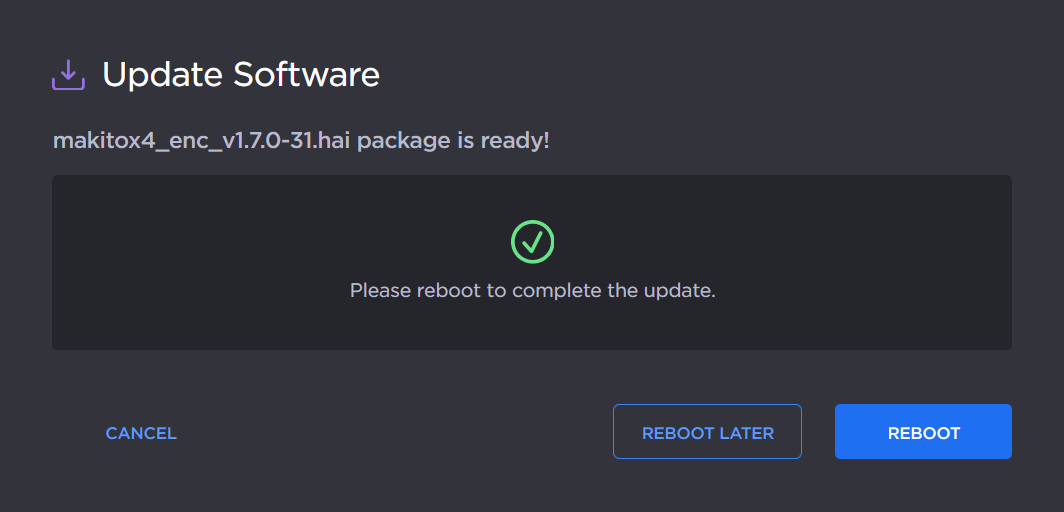This screenshot has width=1064, height=512.
Task: Dismiss the dialog using the CANCEL link
Action: click(x=141, y=433)
